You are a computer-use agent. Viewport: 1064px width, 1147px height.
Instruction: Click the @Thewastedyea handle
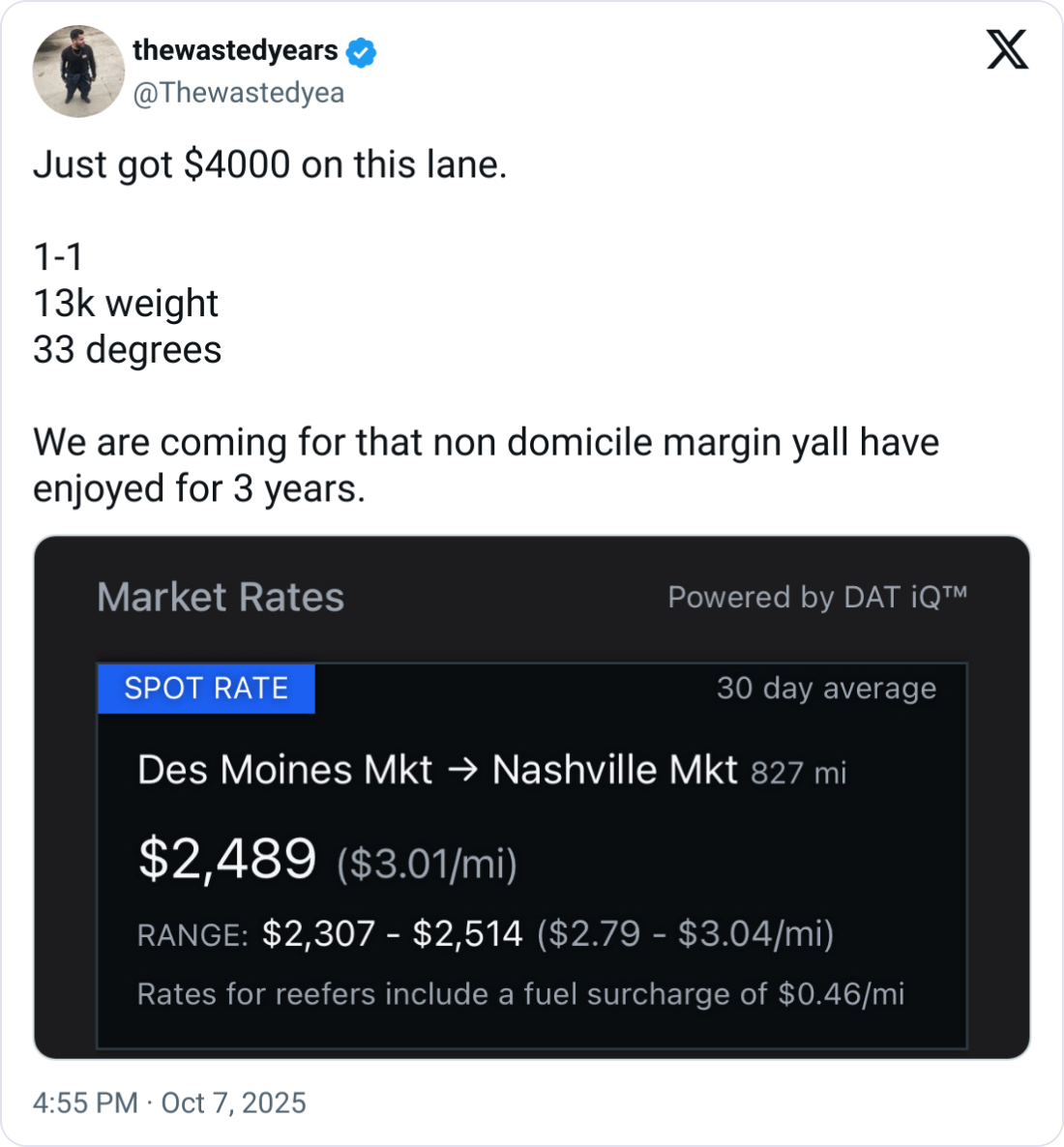[238, 93]
